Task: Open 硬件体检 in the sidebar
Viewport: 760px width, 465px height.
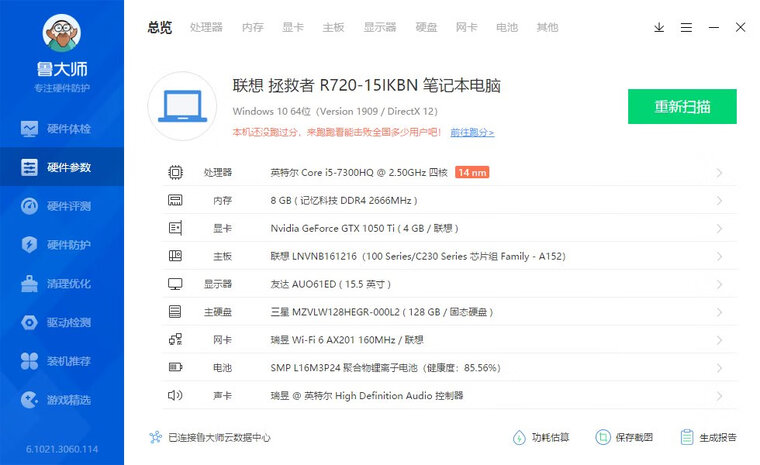Action: click(62, 129)
